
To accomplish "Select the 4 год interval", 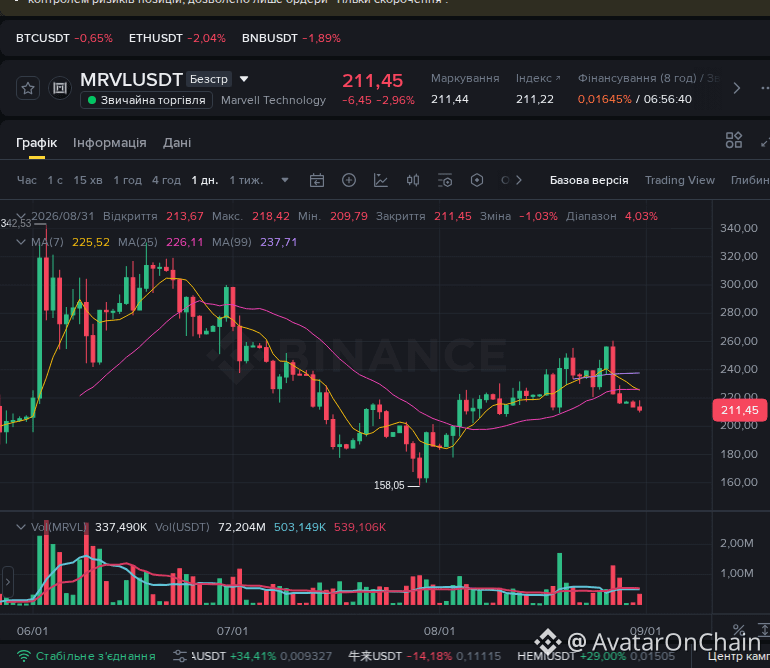I will (x=166, y=180).
